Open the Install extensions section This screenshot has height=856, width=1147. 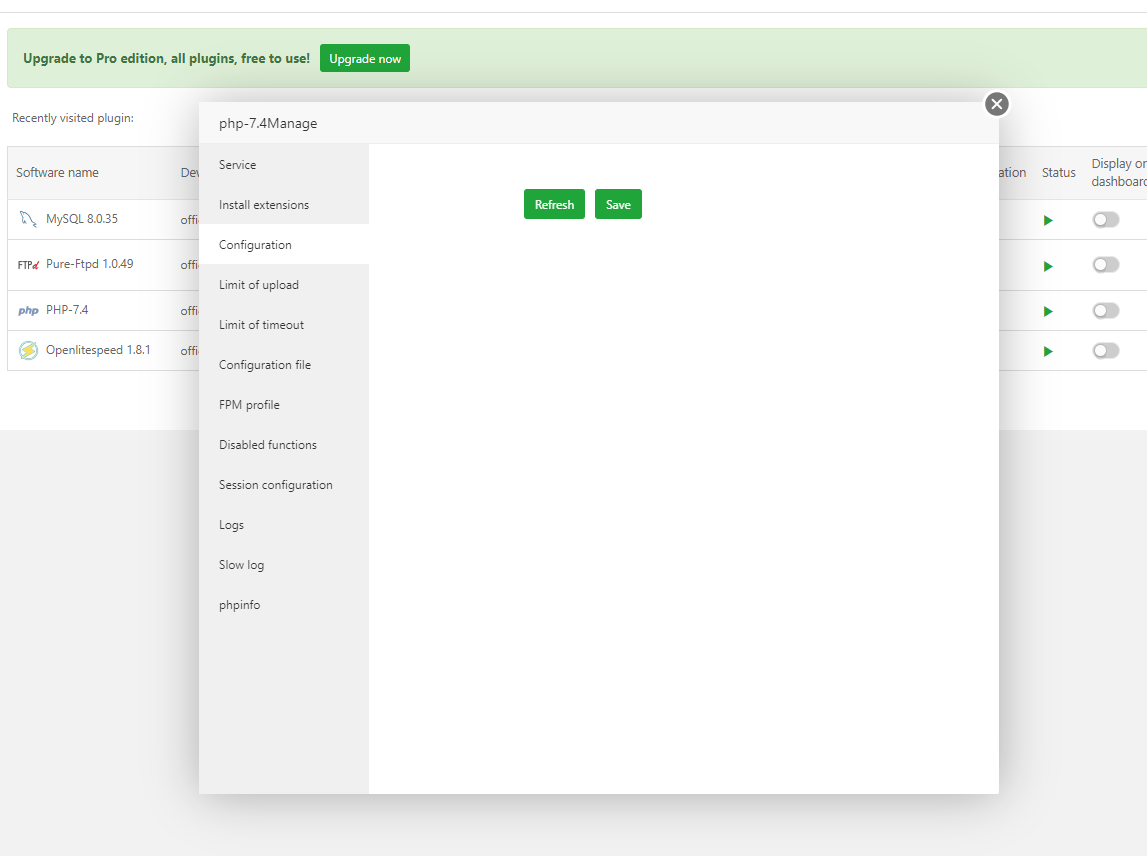pyautogui.click(x=263, y=204)
